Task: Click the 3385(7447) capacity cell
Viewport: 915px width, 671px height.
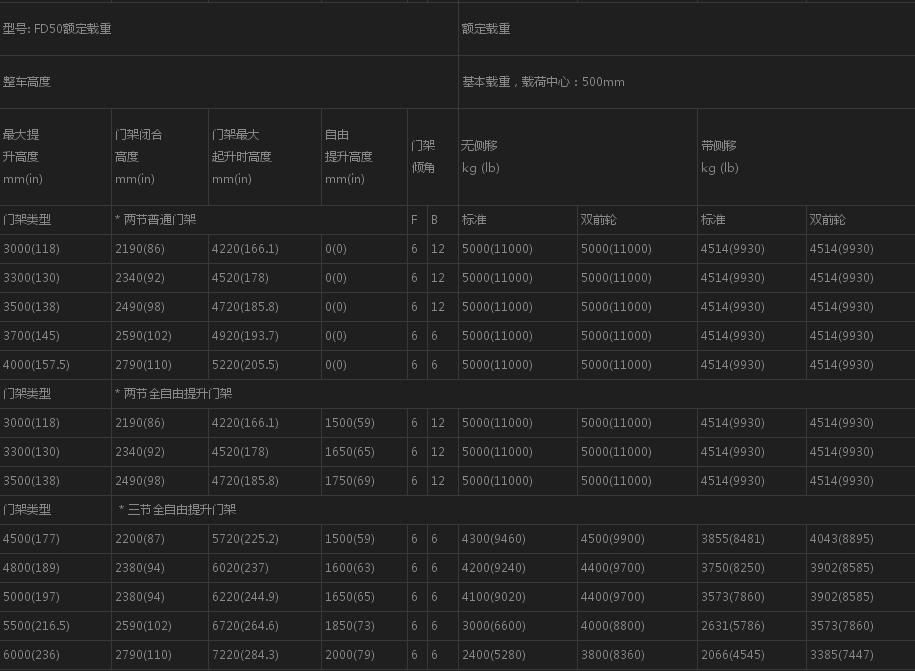Action: point(841,655)
